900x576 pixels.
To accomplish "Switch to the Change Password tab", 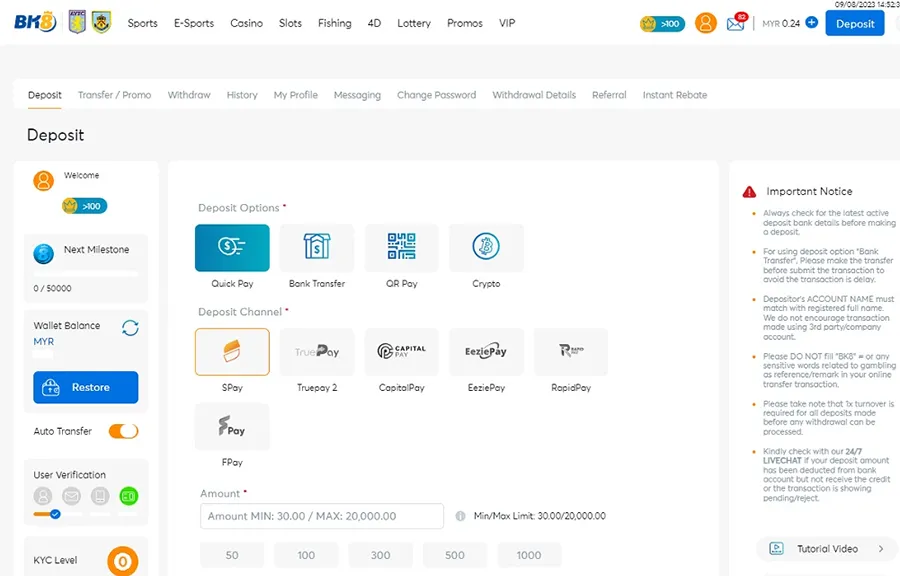I will pos(437,95).
